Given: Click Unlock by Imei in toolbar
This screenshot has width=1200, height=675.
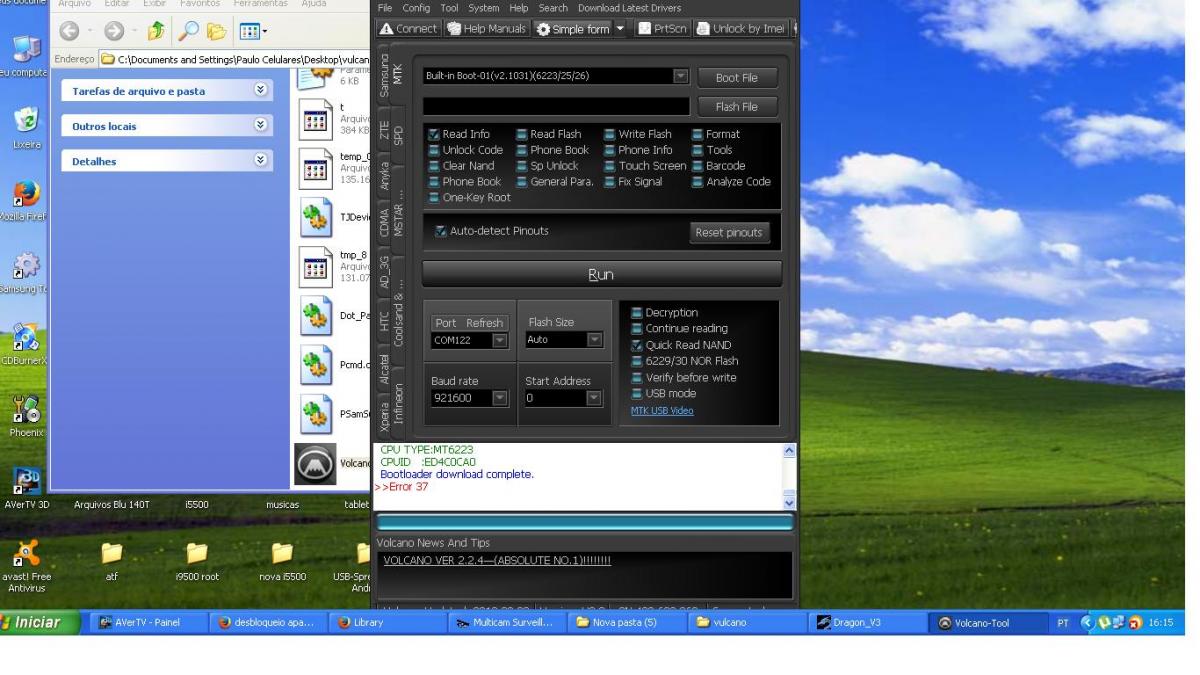Looking at the screenshot, I should (742, 29).
